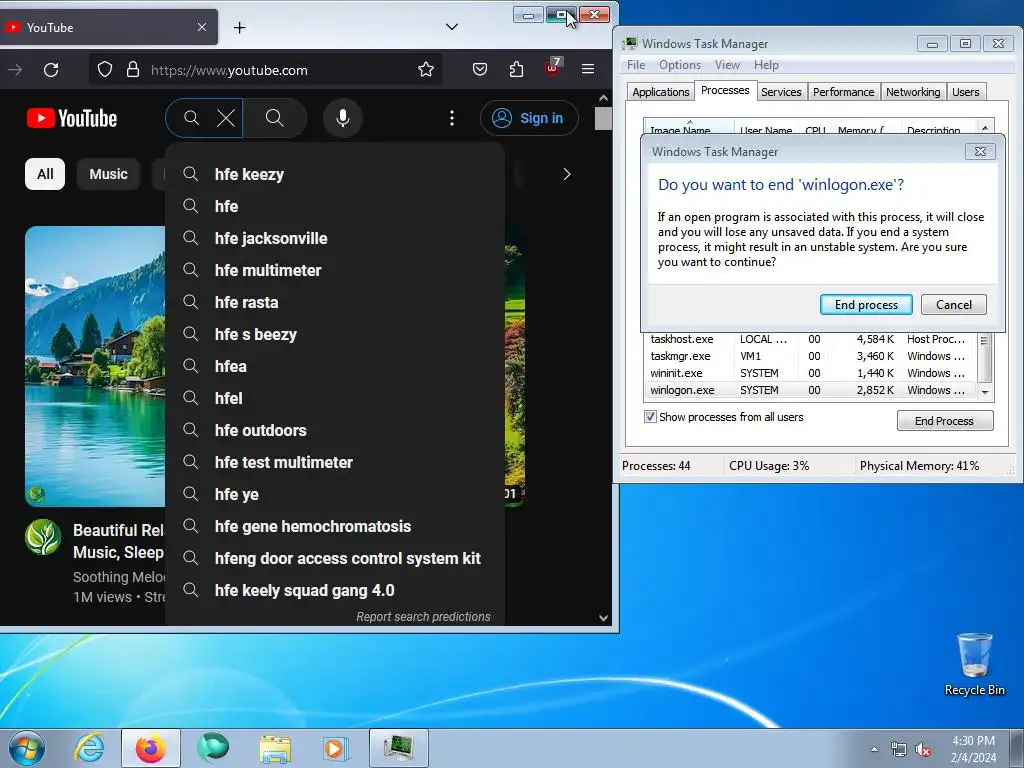Screen dimensions: 1024x768
Task: Click the YouTube page scrollbar down arrow
Action: (x=603, y=618)
